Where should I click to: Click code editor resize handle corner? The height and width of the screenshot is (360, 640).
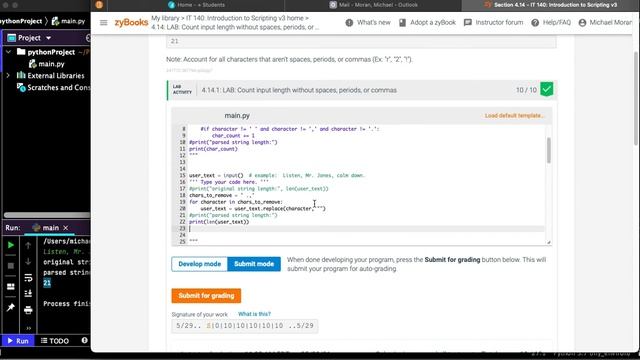click(549, 242)
